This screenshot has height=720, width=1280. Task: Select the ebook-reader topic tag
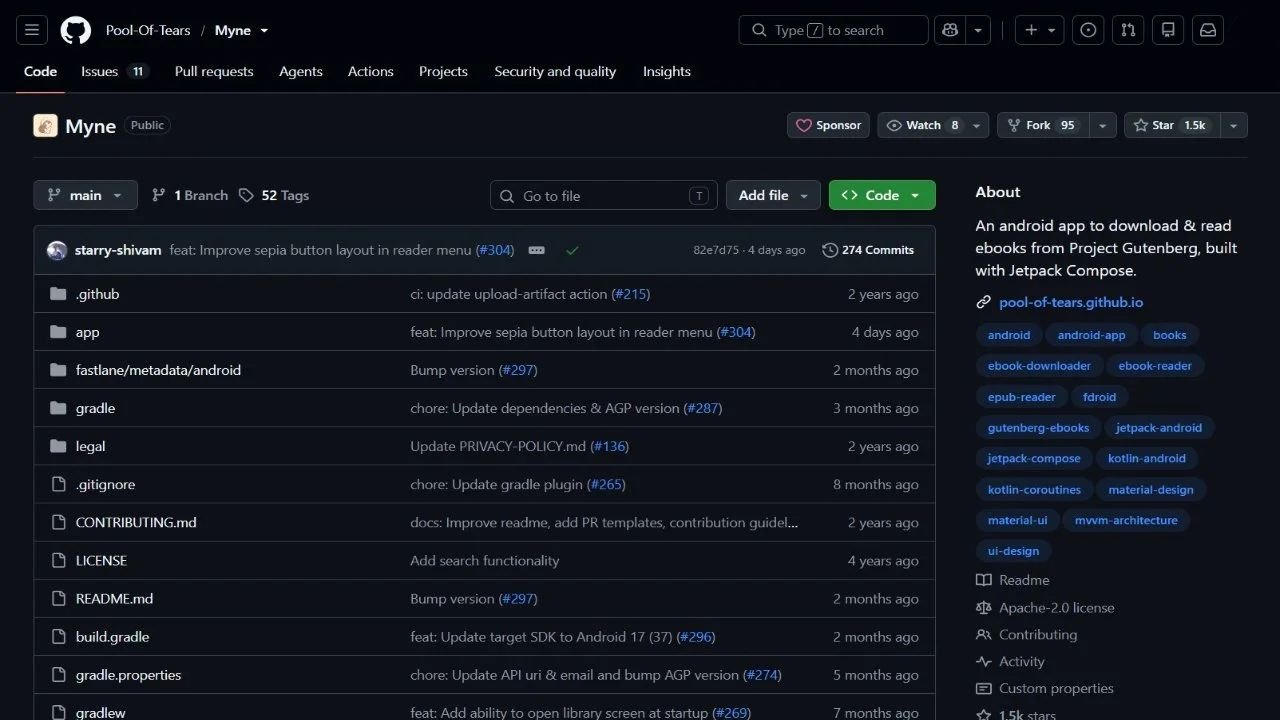[1155, 365]
